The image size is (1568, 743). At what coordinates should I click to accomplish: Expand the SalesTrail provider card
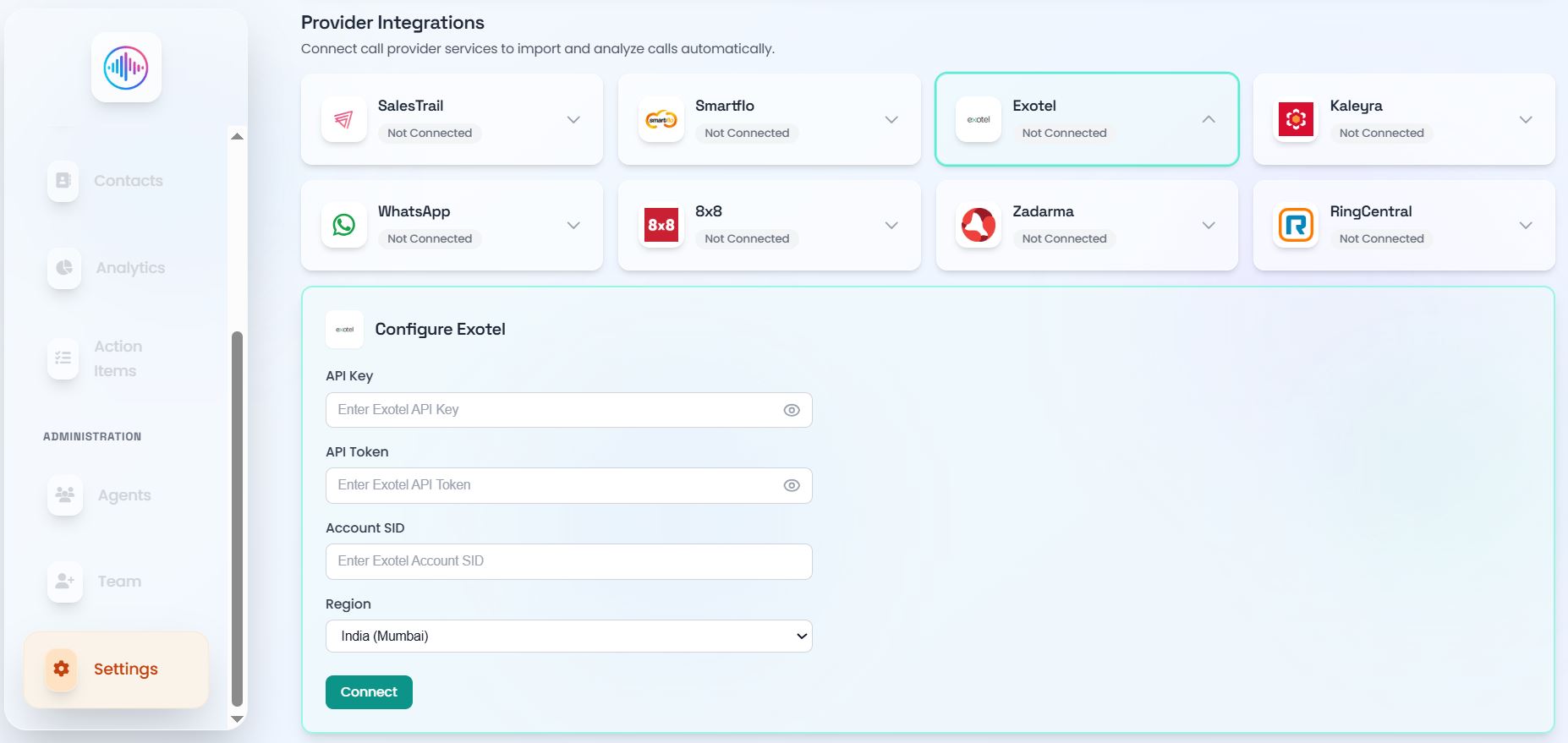pos(573,119)
